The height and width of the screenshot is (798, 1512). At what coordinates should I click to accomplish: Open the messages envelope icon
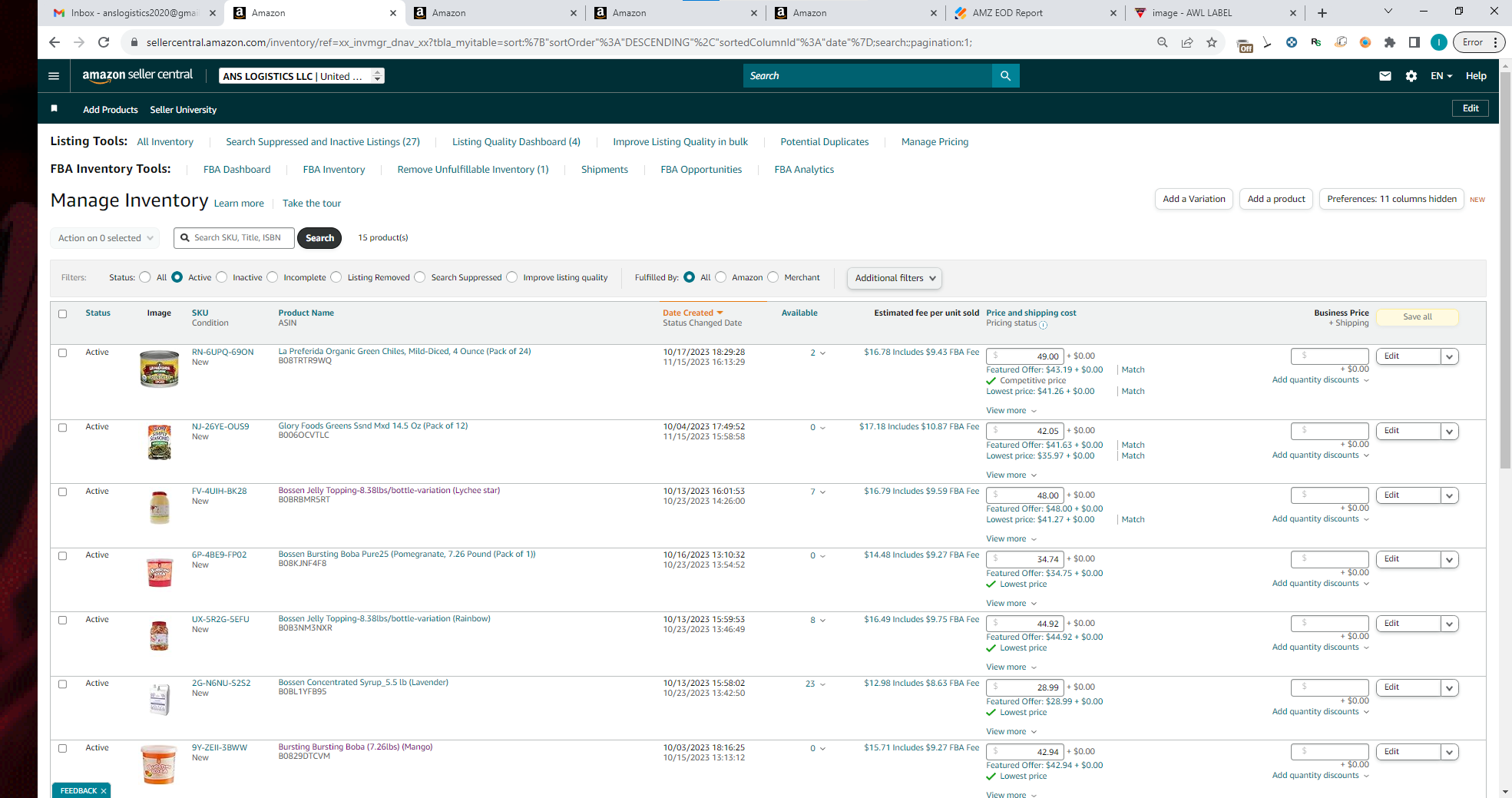1385,76
